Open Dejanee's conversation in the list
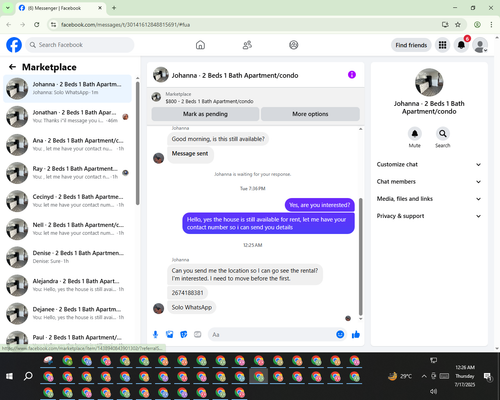Screen dimensions: 500x400 click(x=67, y=313)
